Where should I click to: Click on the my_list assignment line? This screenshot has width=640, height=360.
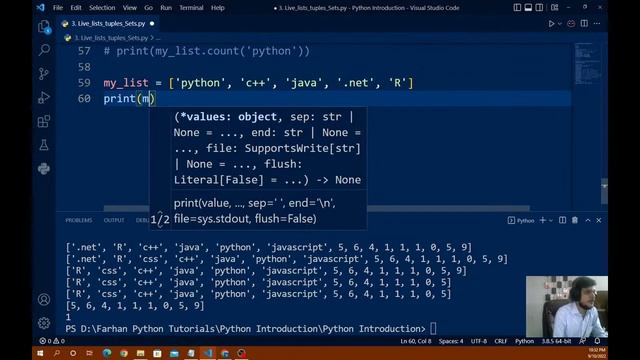(x=258, y=83)
